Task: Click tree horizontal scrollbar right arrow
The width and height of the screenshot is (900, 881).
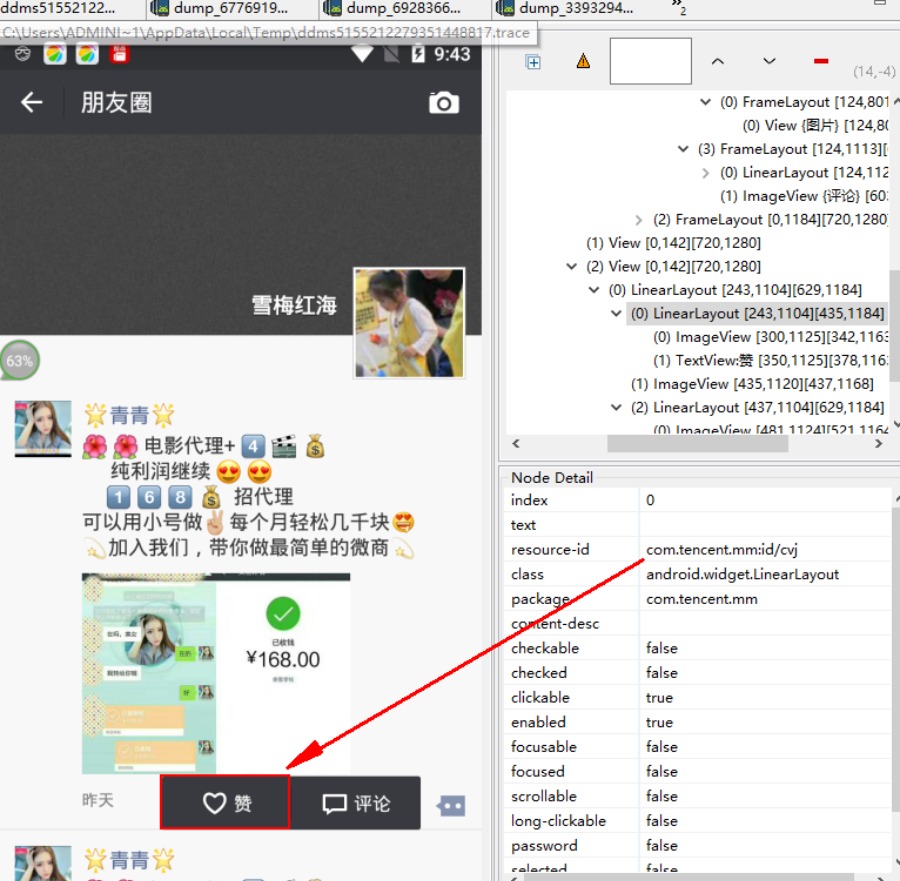Action: click(x=878, y=443)
